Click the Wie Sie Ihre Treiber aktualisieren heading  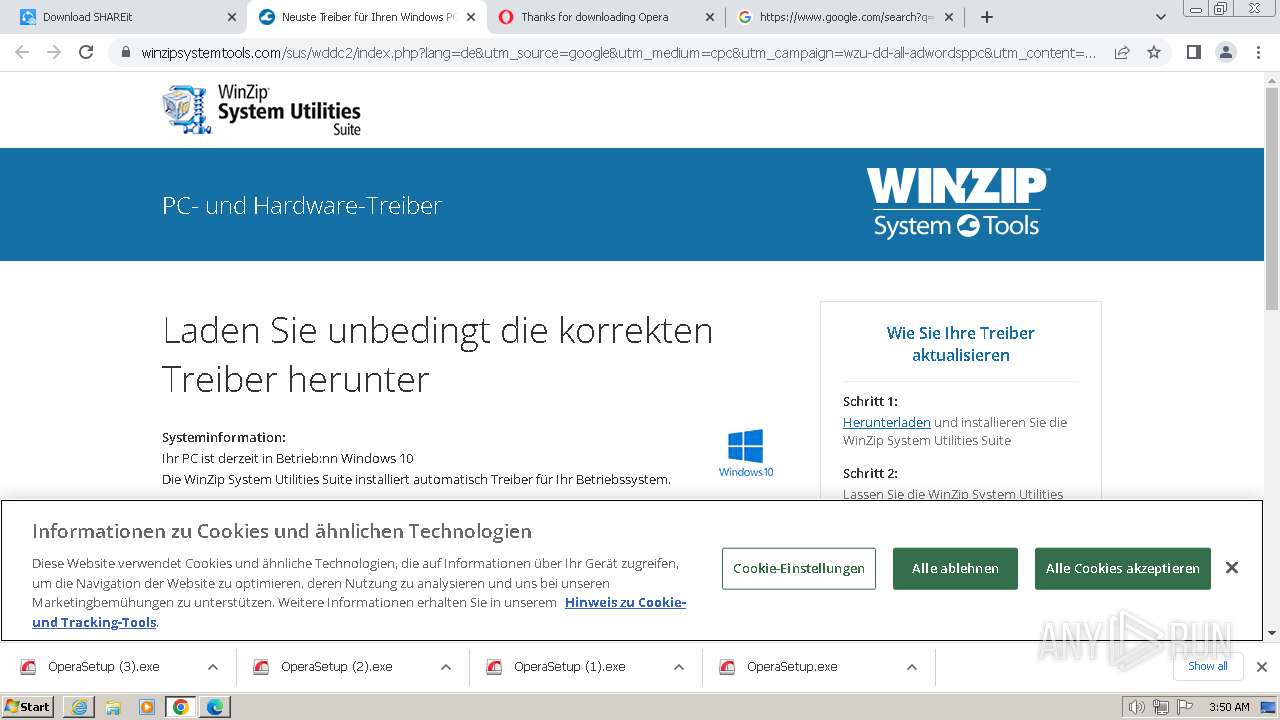pos(960,344)
